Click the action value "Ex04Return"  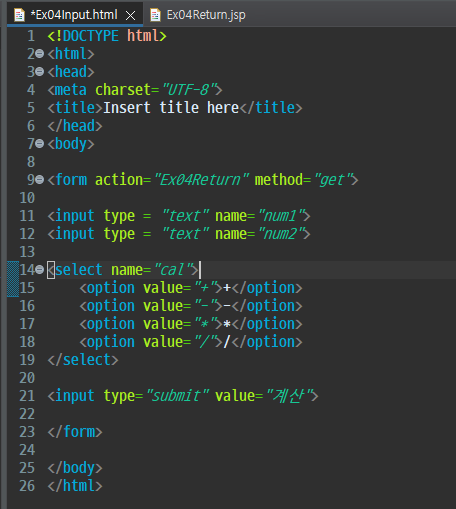[202, 180]
